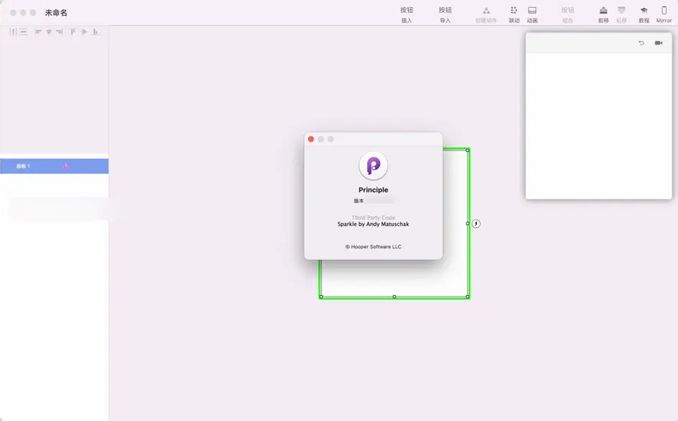
Task: Click the 导入 (Import) toolbar button
Action: (x=445, y=14)
